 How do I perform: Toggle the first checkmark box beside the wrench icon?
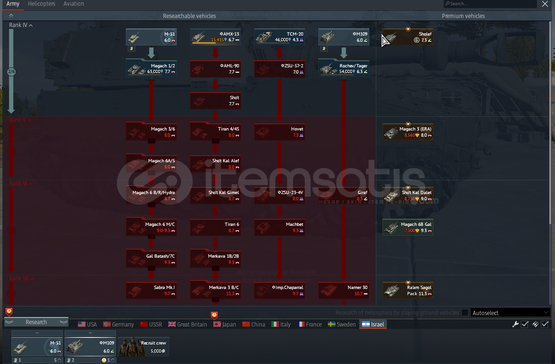click(x=525, y=324)
